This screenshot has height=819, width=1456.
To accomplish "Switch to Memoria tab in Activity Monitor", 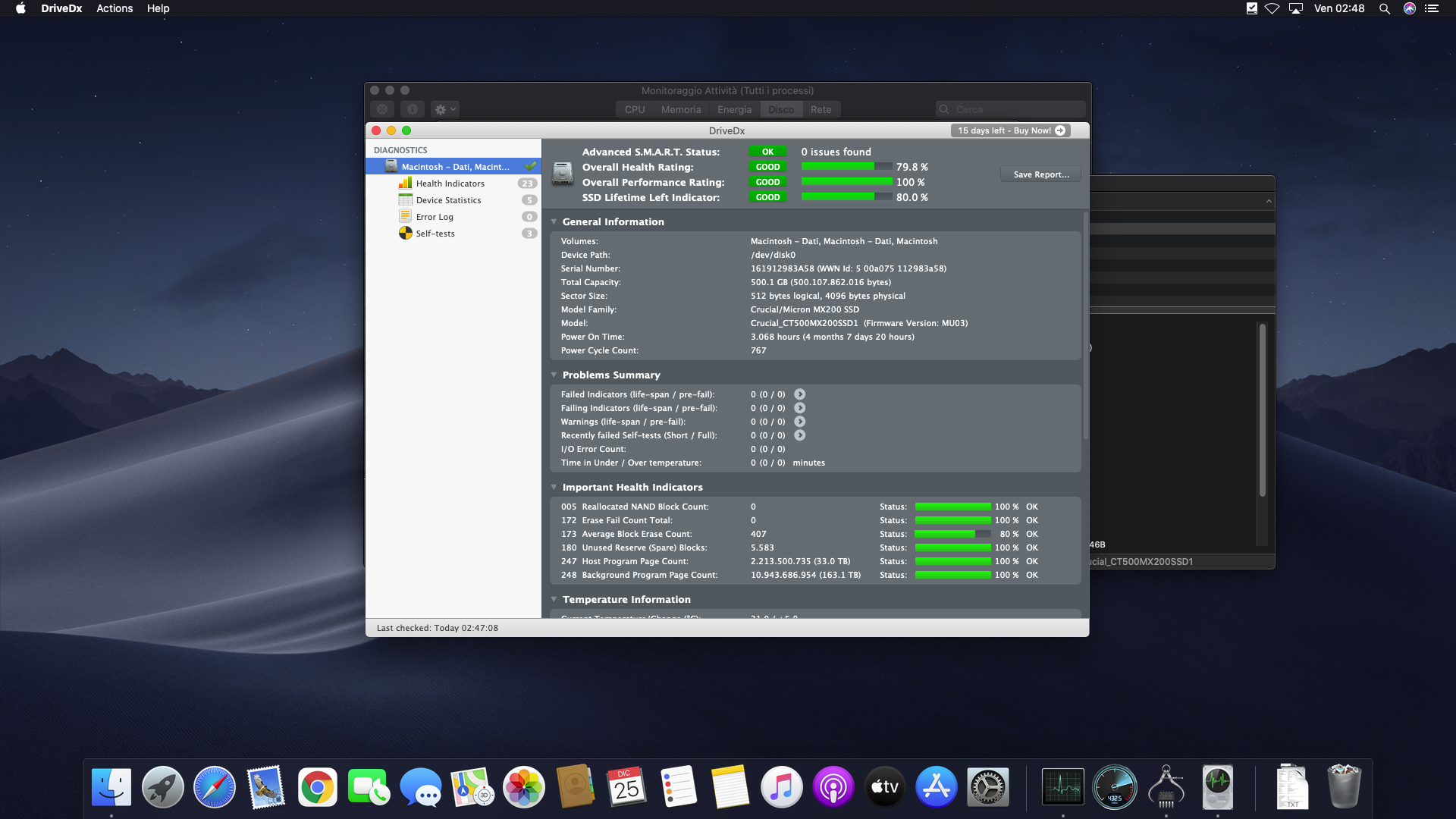I will 680,110.
